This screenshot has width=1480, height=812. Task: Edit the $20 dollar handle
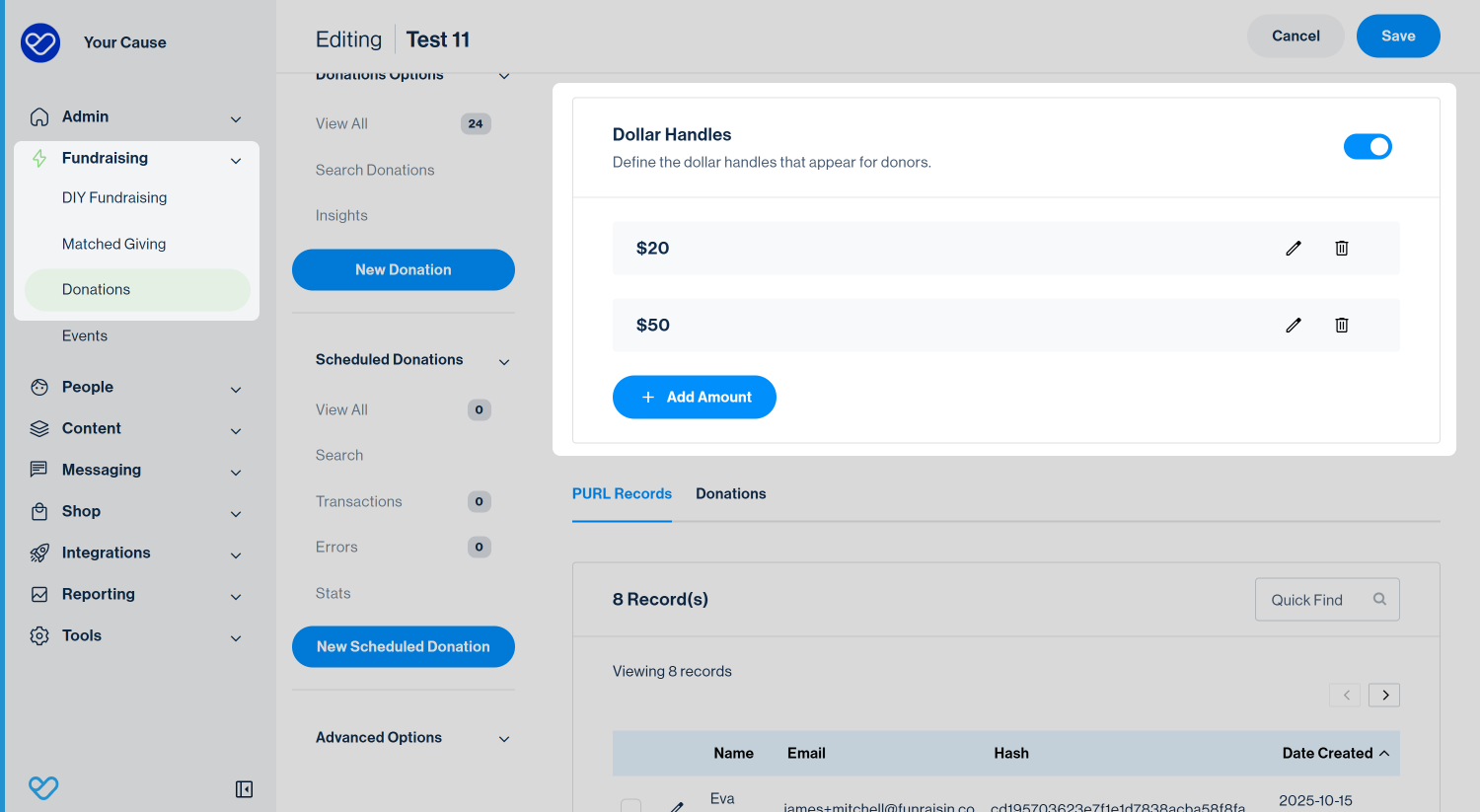click(x=1294, y=248)
